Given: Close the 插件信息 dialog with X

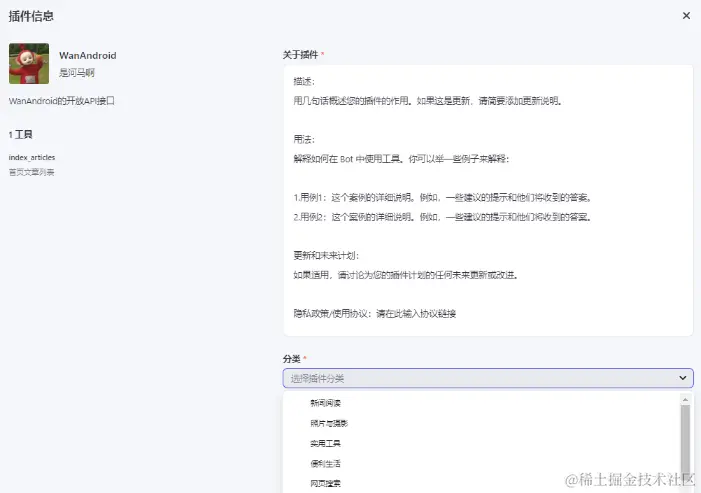Looking at the screenshot, I should [686, 16].
